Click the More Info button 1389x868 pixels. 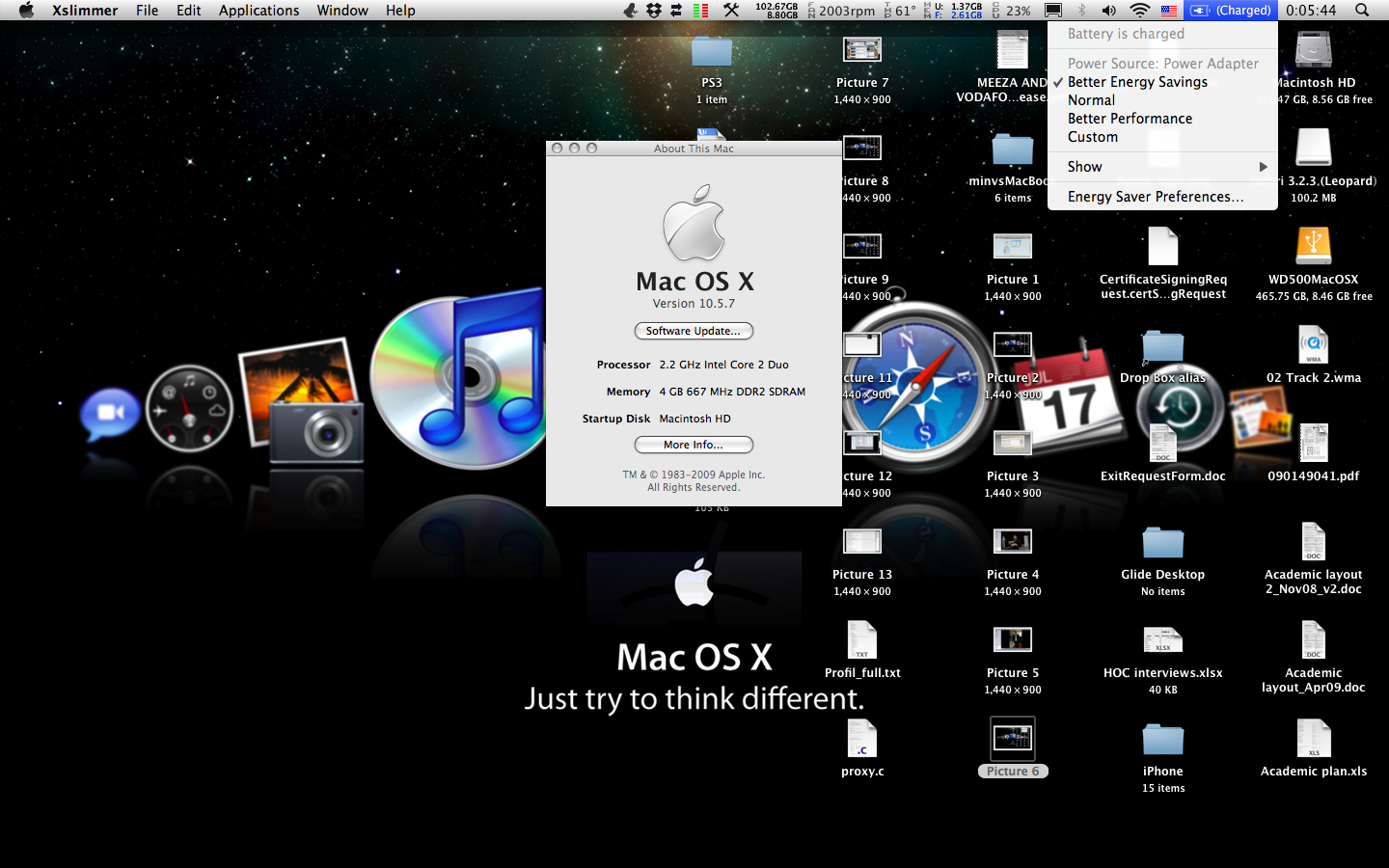(694, 445)
